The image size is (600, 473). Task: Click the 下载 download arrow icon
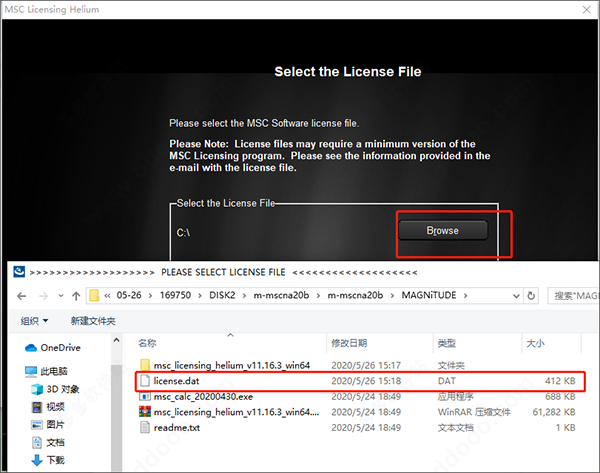tap(37, 460)
